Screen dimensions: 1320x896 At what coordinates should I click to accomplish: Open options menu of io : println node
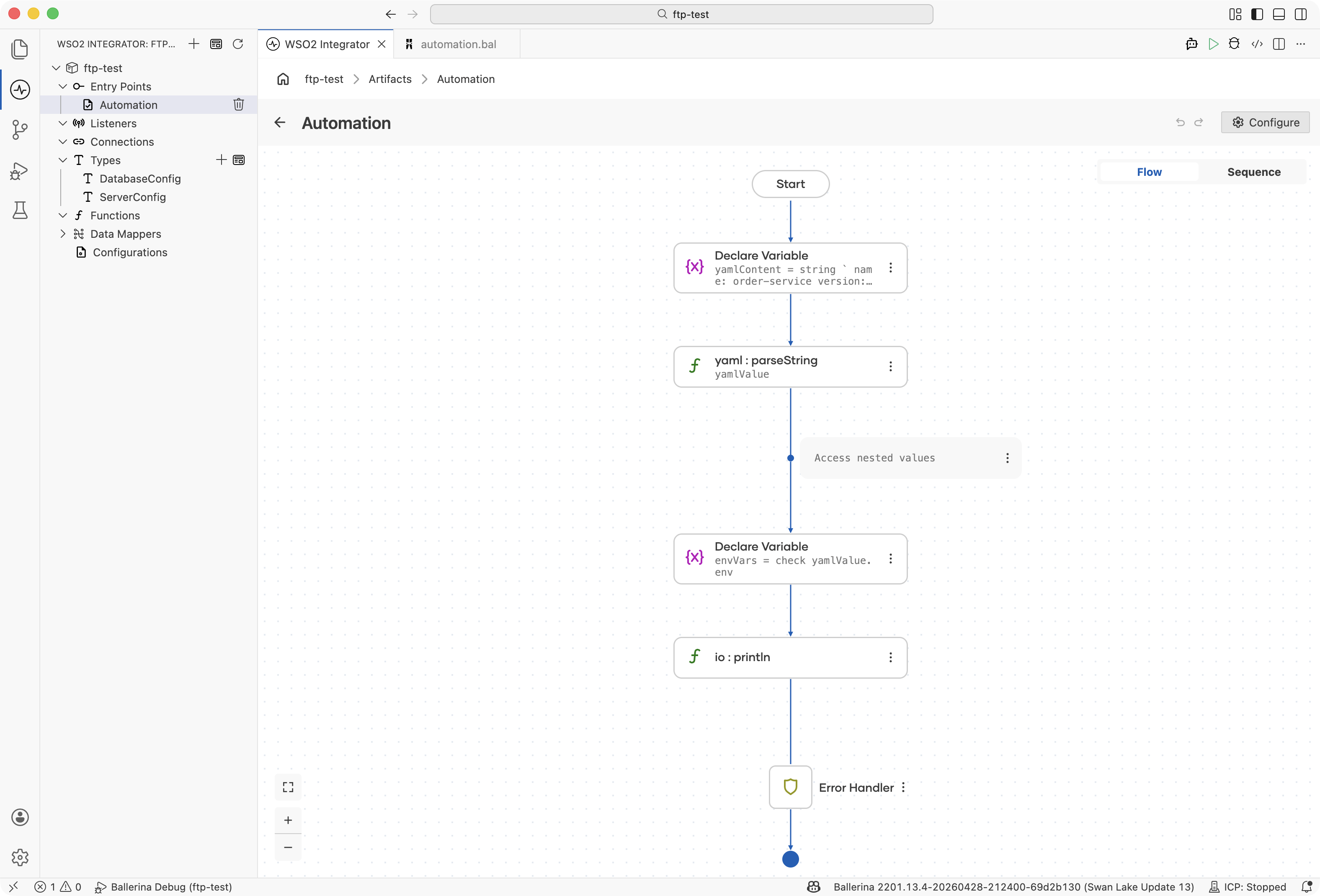tap(891, 657)
